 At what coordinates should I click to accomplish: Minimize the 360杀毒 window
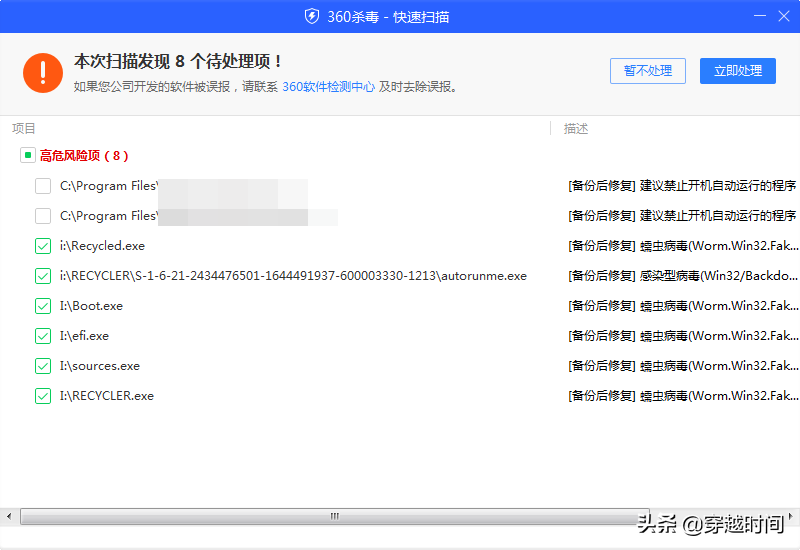point(760,16)
